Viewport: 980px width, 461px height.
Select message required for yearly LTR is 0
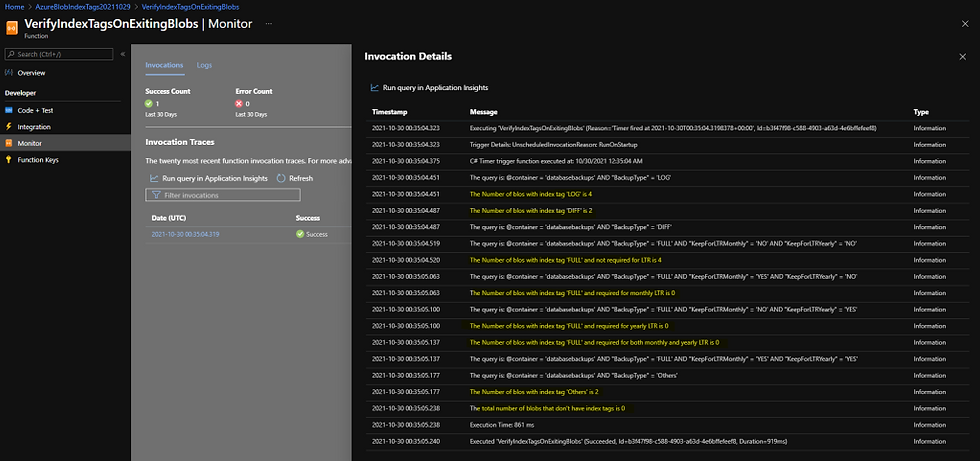[x=569, y=326]
